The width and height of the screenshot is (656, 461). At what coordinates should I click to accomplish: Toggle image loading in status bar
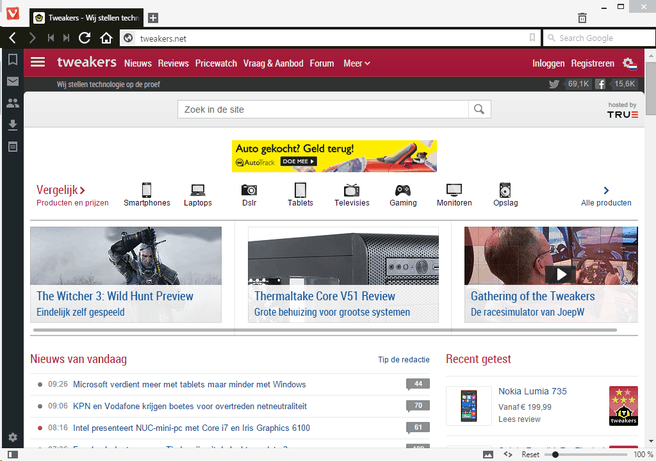[488, 455]
